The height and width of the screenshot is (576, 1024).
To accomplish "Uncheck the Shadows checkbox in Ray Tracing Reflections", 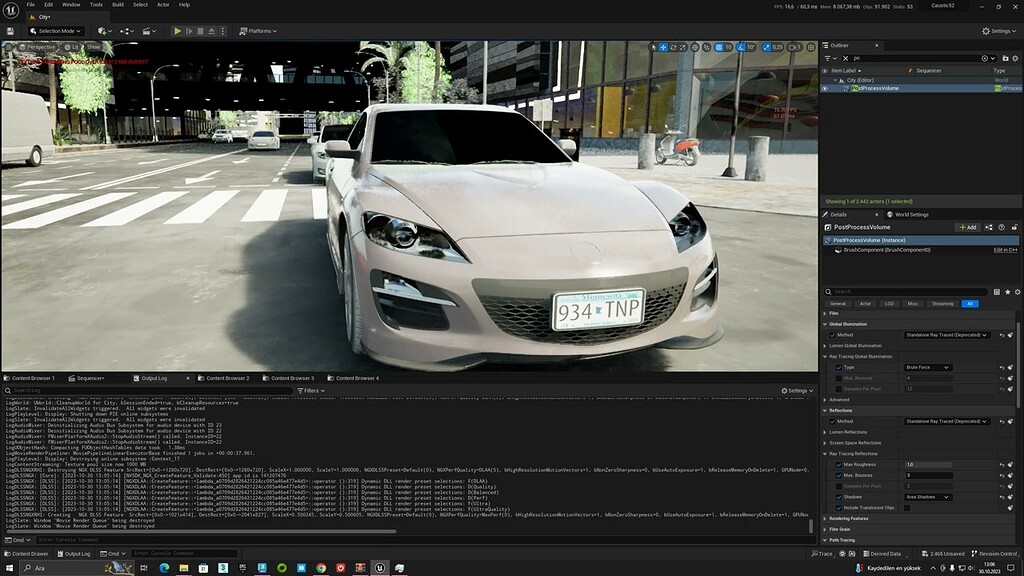I will (839, 497).
